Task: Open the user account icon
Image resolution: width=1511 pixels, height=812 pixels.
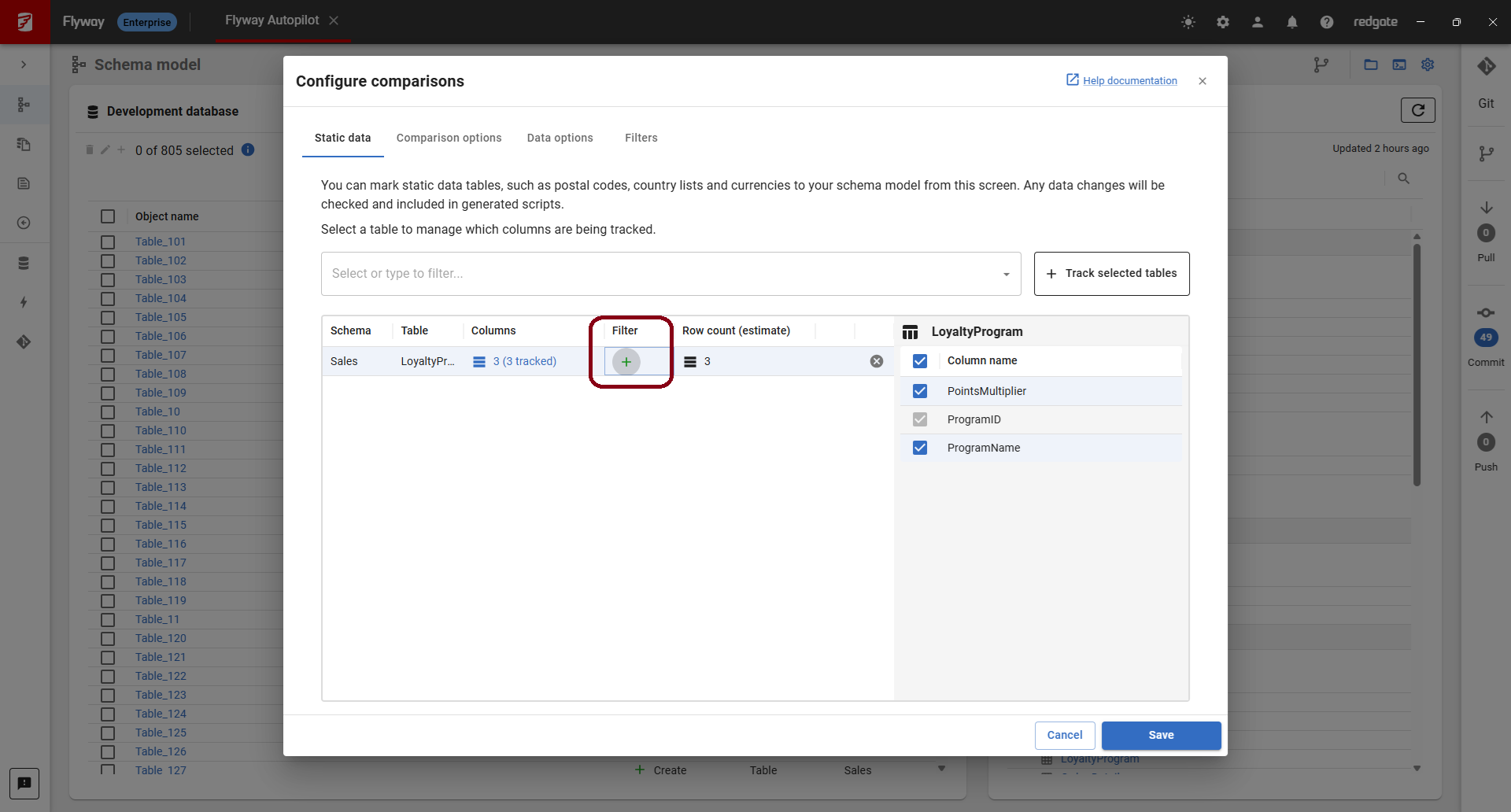Action: (1258, 22)
